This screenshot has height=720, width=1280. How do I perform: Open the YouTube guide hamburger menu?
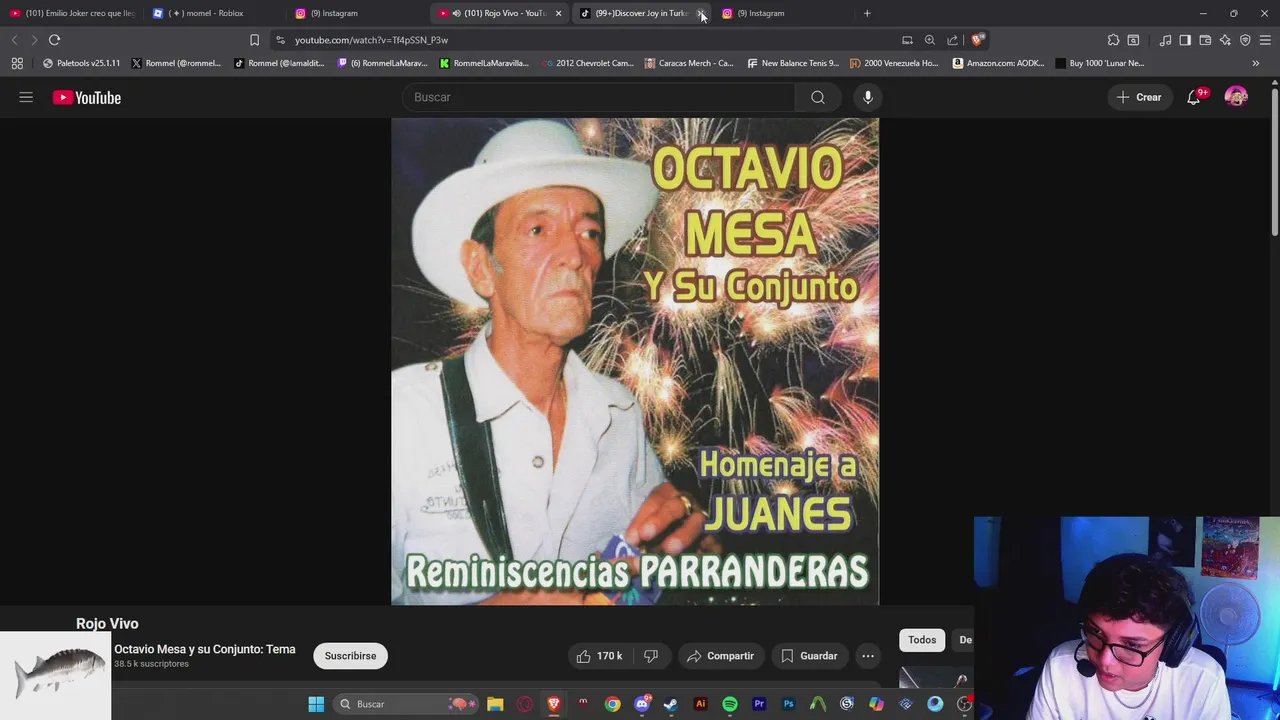pyautogui.click(x=26, y=97)
